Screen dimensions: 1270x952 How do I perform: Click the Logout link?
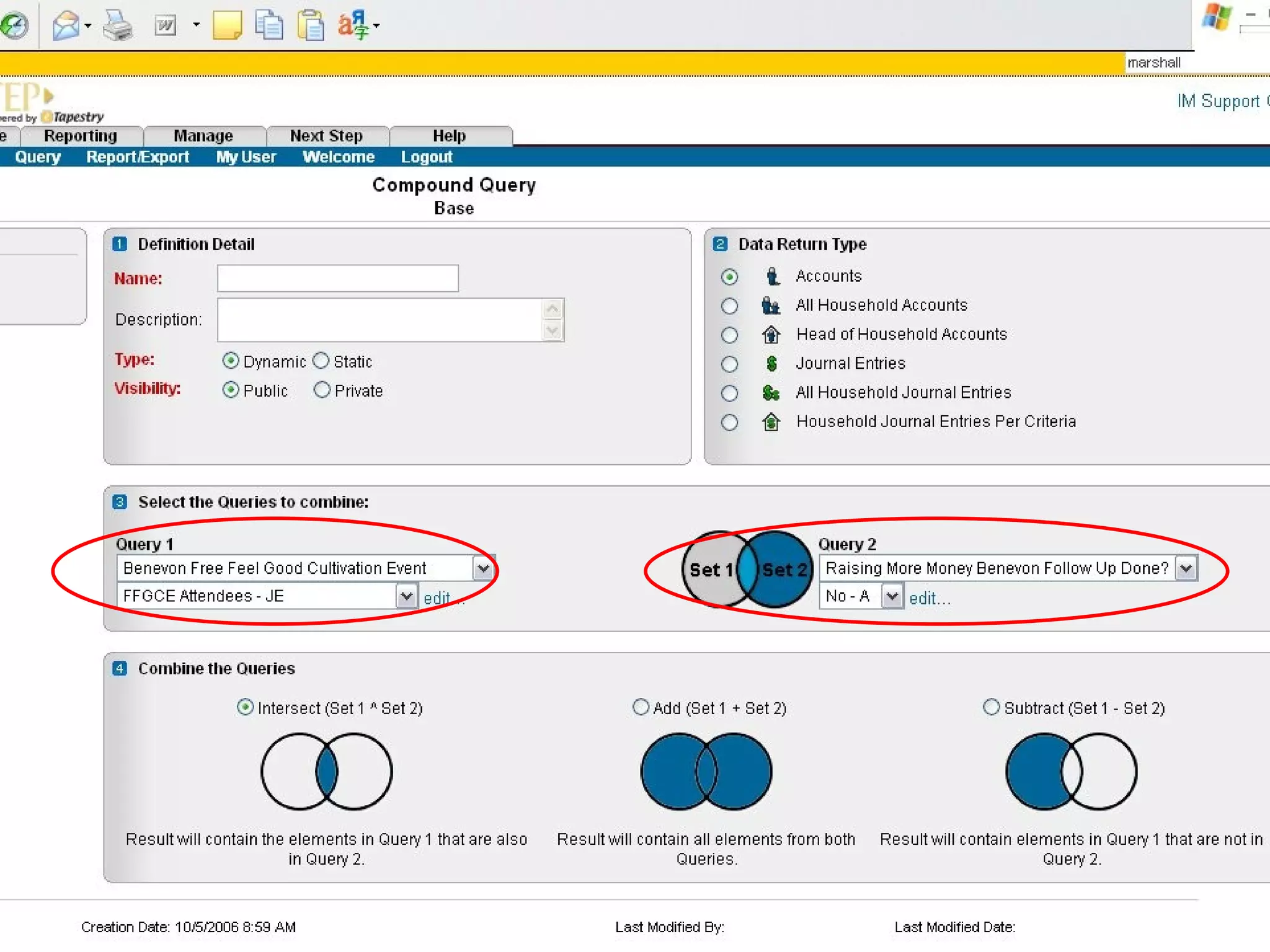[x=427, y=157]
